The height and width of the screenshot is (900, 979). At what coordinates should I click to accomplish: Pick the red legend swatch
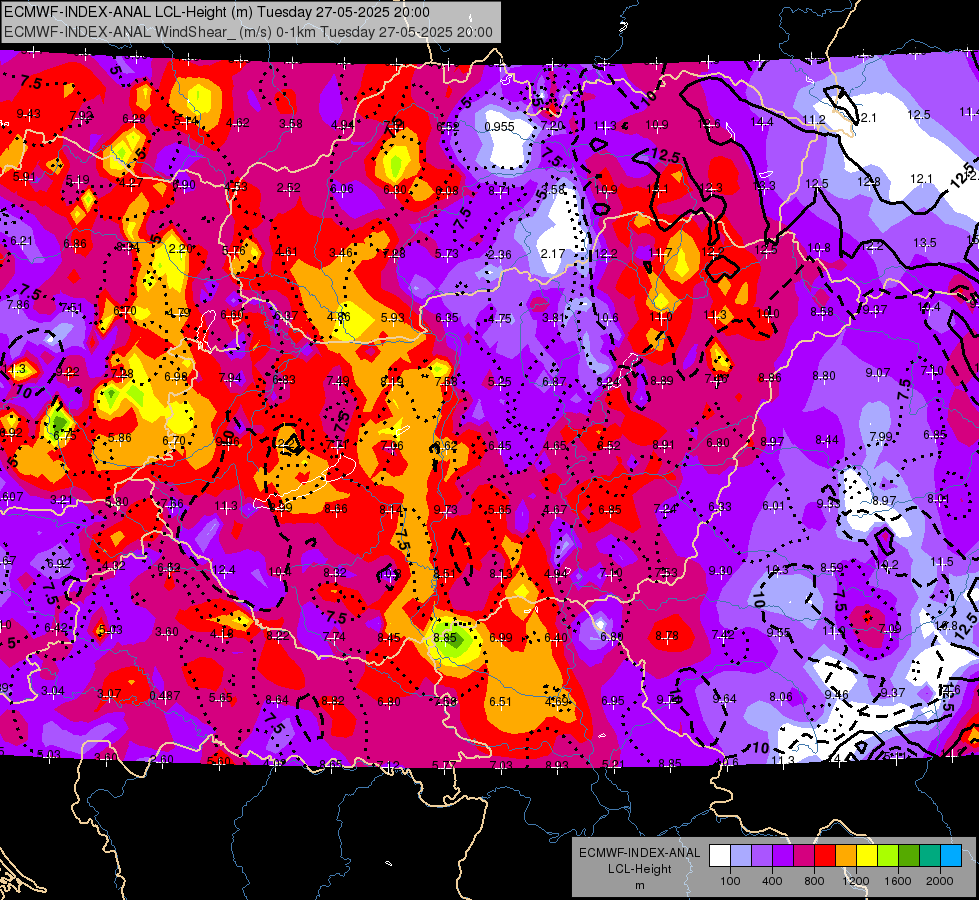click(x=825, y=856)
